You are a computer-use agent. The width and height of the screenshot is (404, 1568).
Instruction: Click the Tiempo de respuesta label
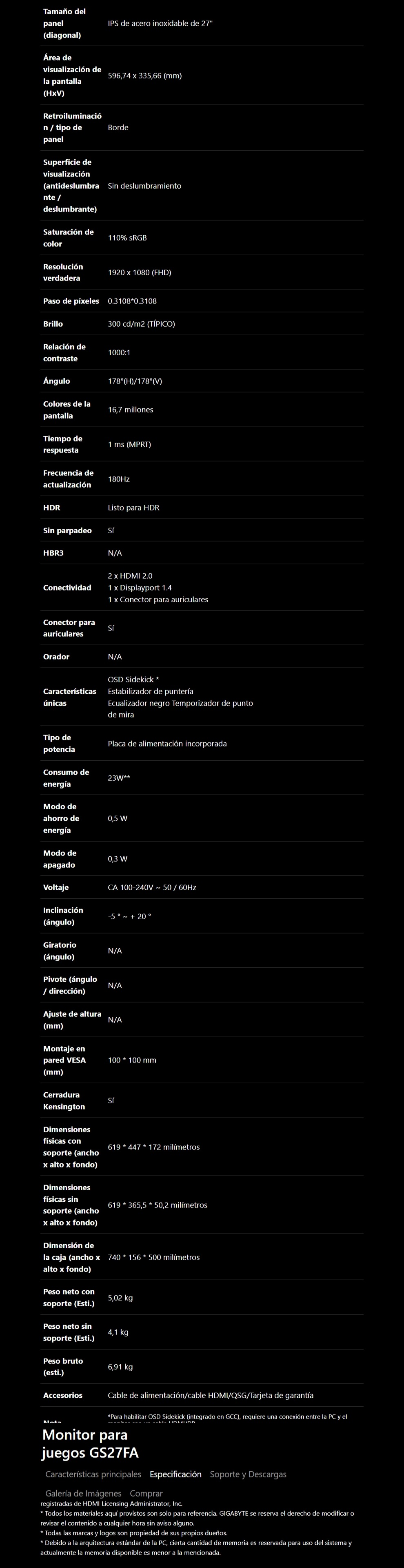click(63, 444)
